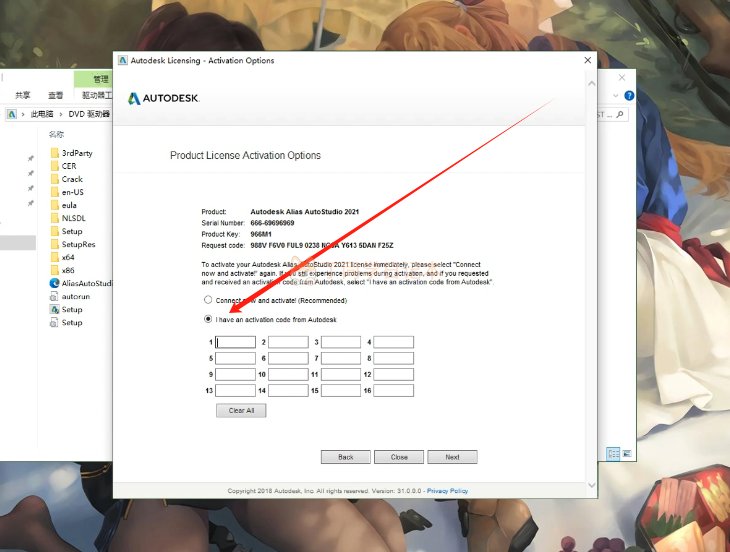Image resolution: width=730 pixels, height=552 pixels.
Task: Click the dialog scrollbar up arrow
Action: (592, 84)
